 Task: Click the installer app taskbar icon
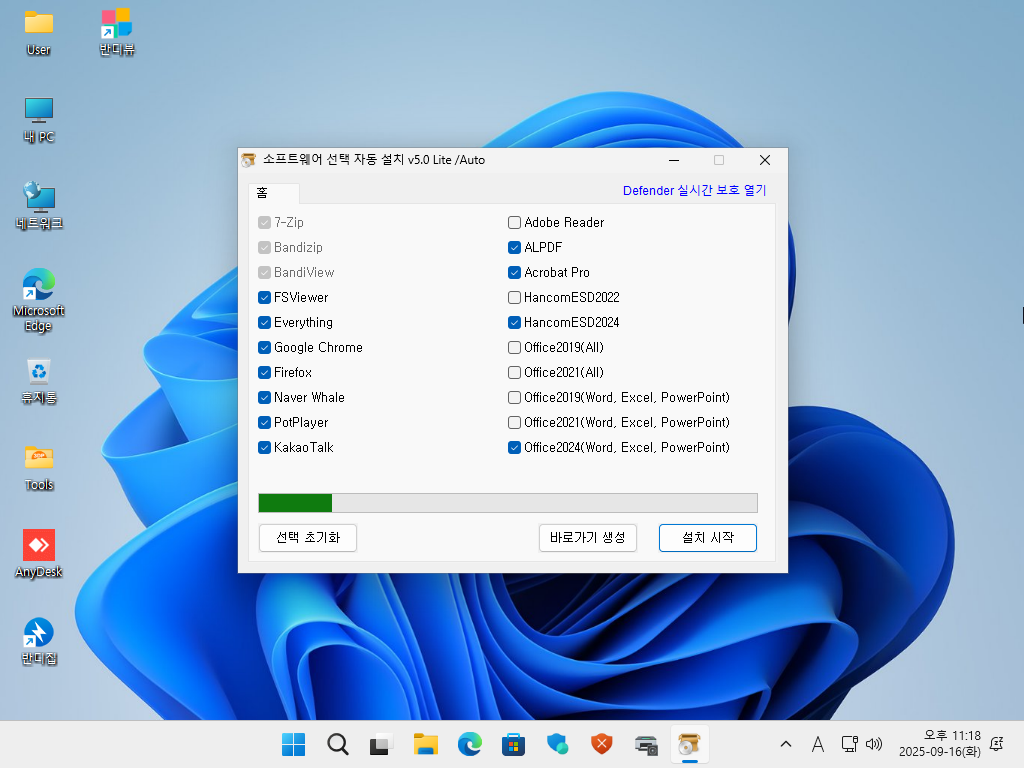[690, 744]
